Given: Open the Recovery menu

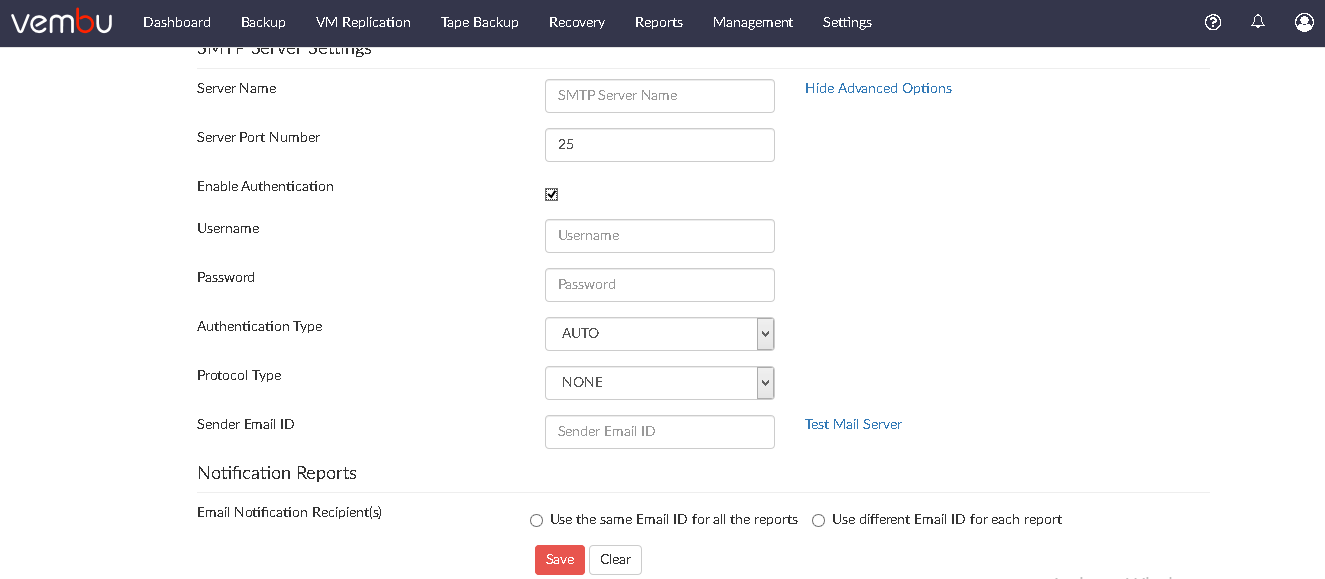Looking at the screenshot, I should [577, 22].
